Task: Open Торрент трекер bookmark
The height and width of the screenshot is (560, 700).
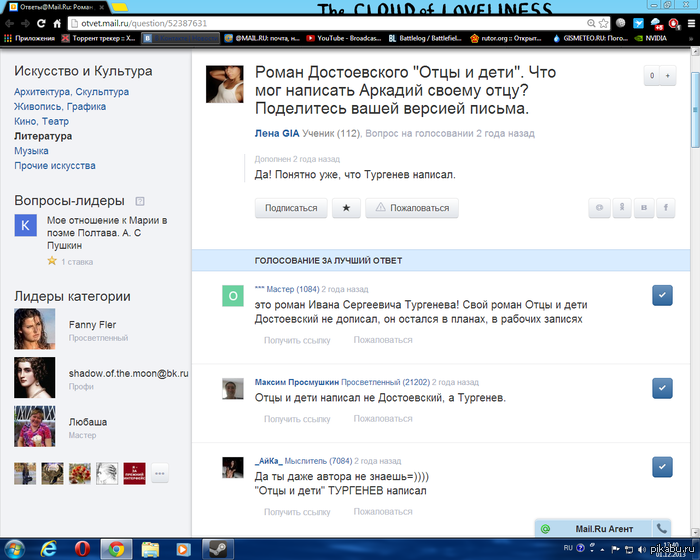Action: coord(99,38)
